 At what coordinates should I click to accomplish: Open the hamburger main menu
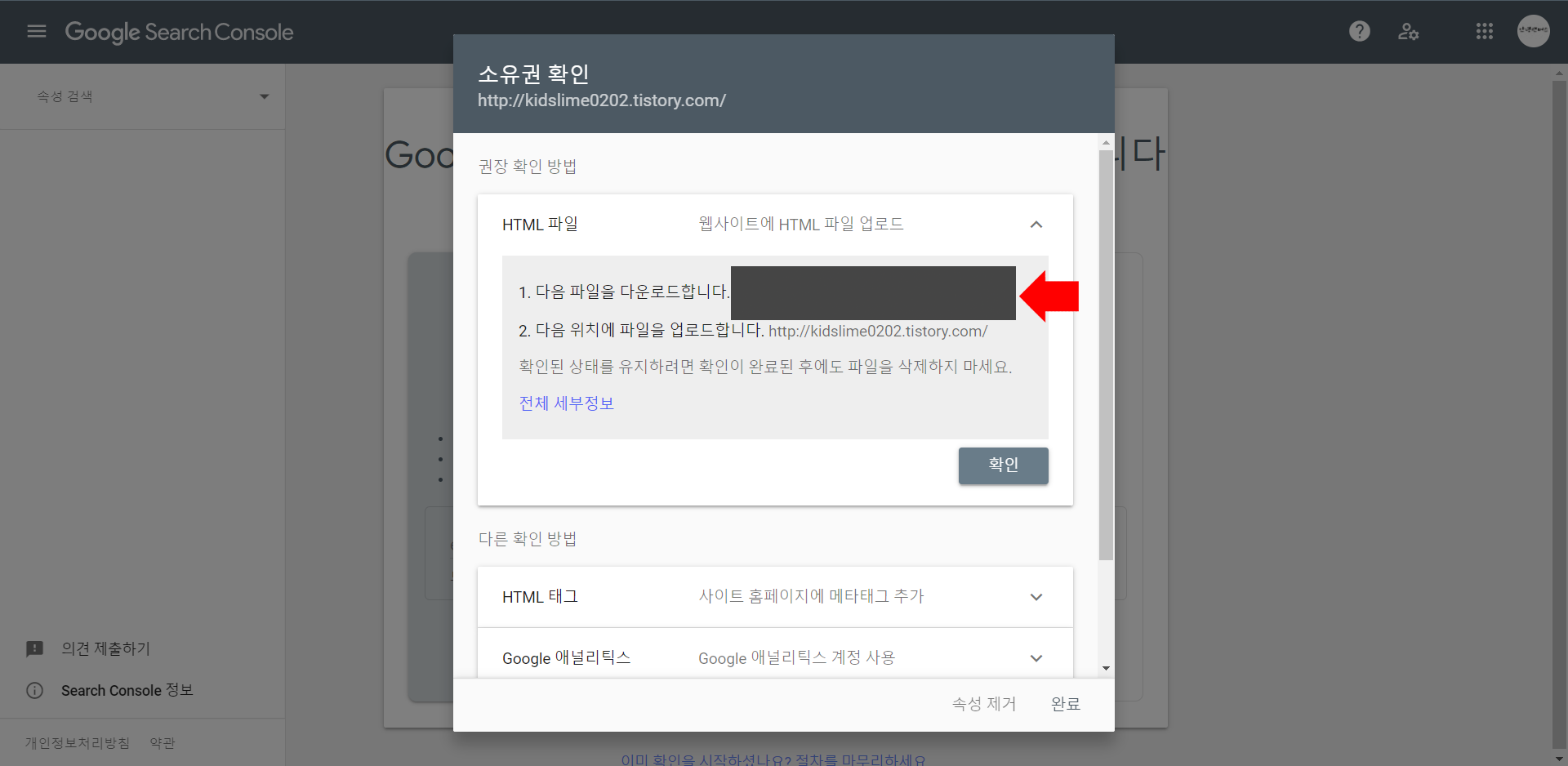[x=37, y=31]
